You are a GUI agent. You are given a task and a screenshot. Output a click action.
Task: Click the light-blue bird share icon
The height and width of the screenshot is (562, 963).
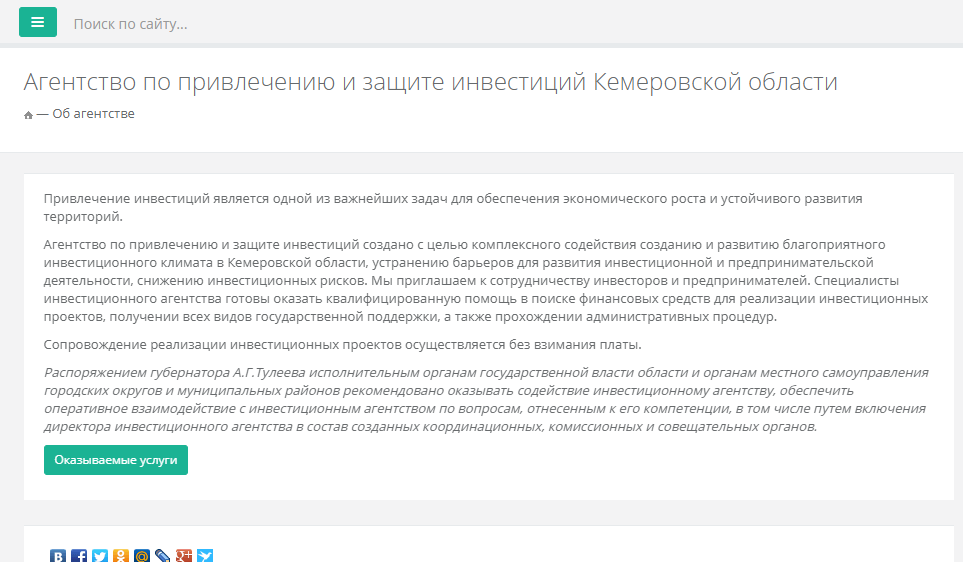coord(205,556)
